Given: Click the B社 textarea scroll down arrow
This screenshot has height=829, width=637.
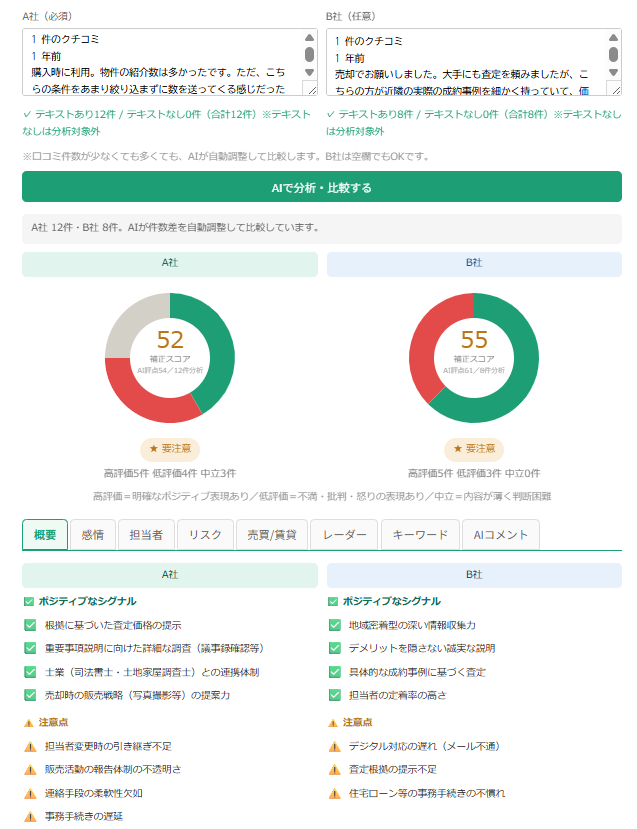Looking at the screenshot, I should 613,72.
